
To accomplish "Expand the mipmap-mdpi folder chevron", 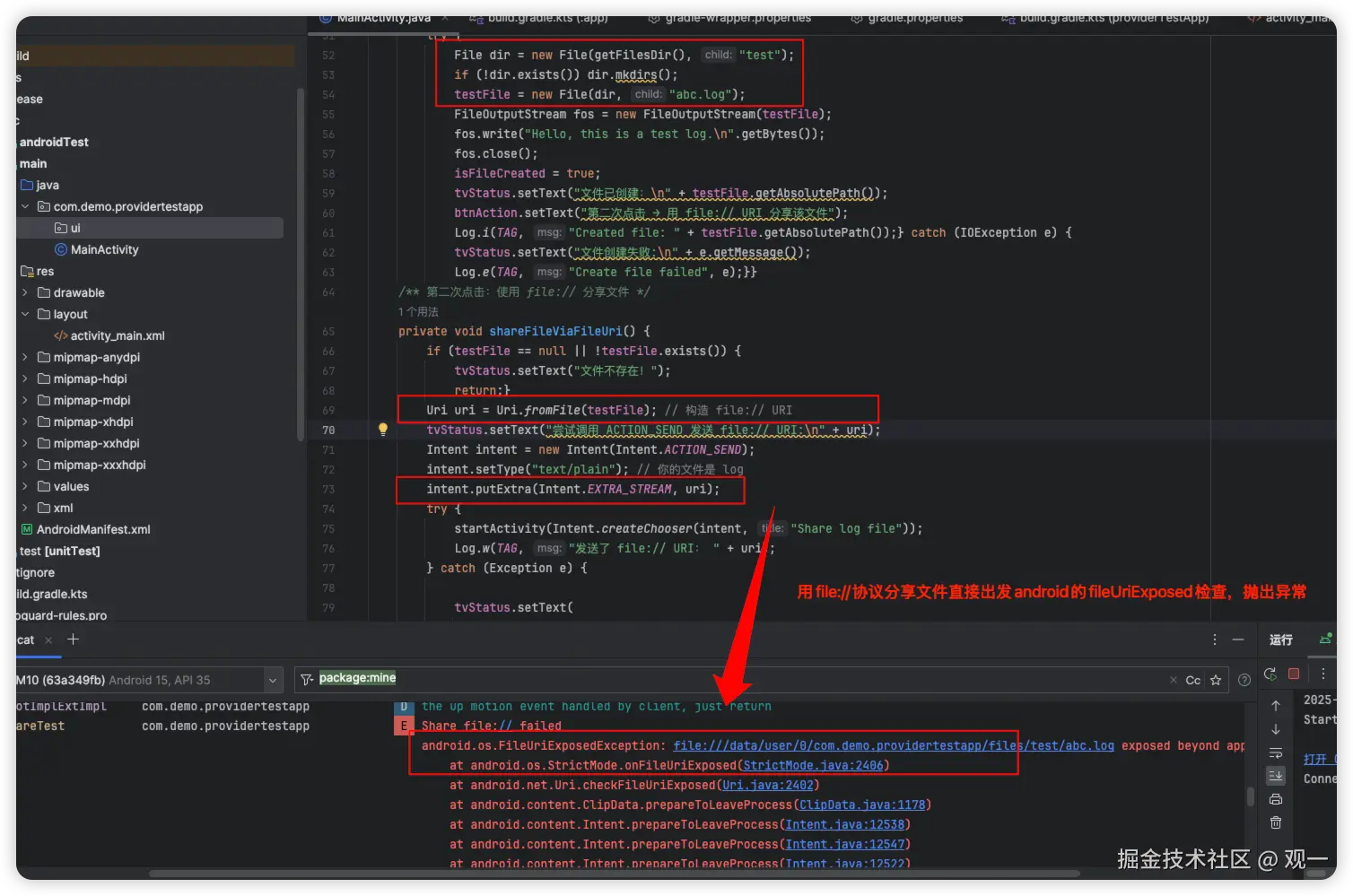I will point(25,400).
